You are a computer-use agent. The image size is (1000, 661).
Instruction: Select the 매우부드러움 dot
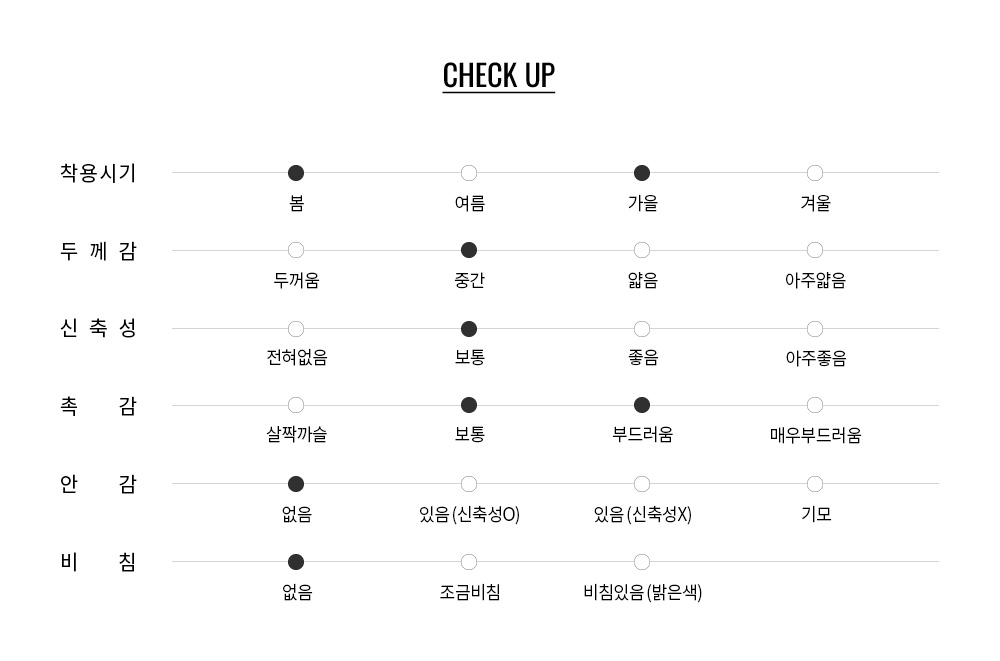(x=815, y=405)
